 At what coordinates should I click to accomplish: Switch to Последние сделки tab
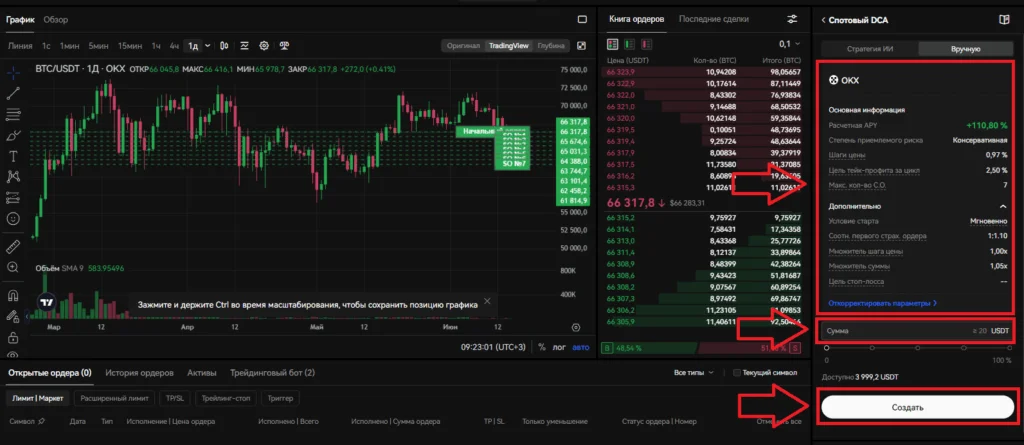click(713, 19)
